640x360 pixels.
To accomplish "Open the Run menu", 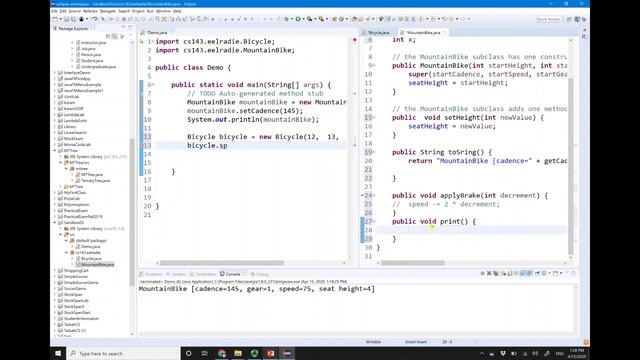I will point(150,11).
